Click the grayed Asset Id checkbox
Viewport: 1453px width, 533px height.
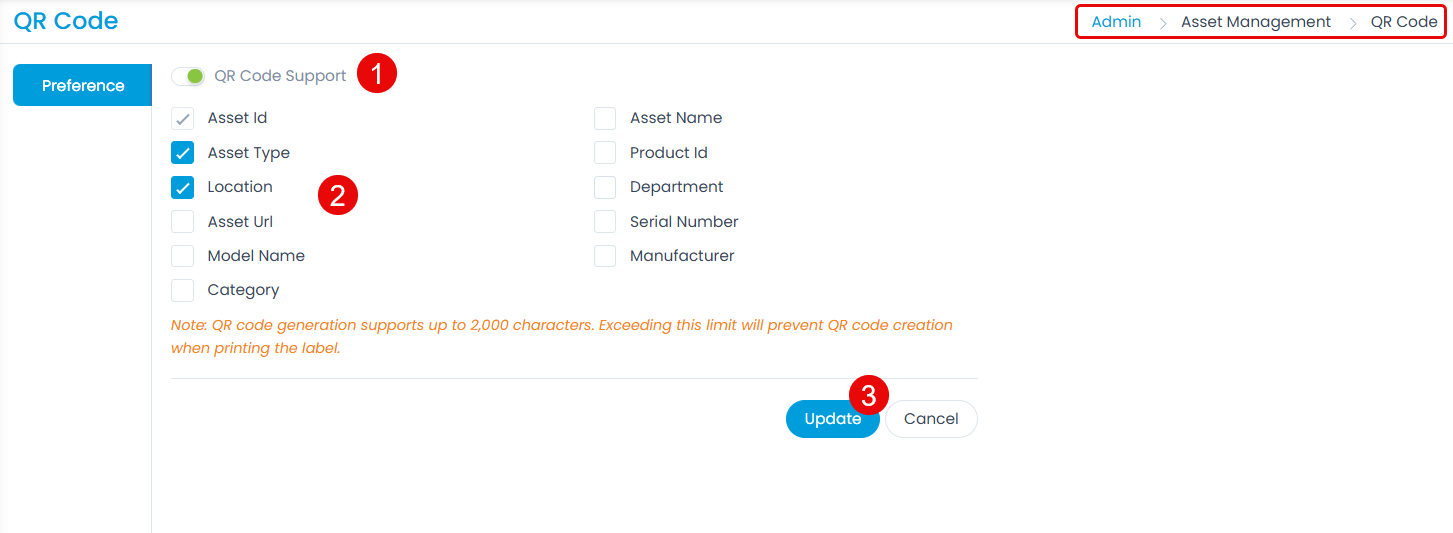(183, 119)
